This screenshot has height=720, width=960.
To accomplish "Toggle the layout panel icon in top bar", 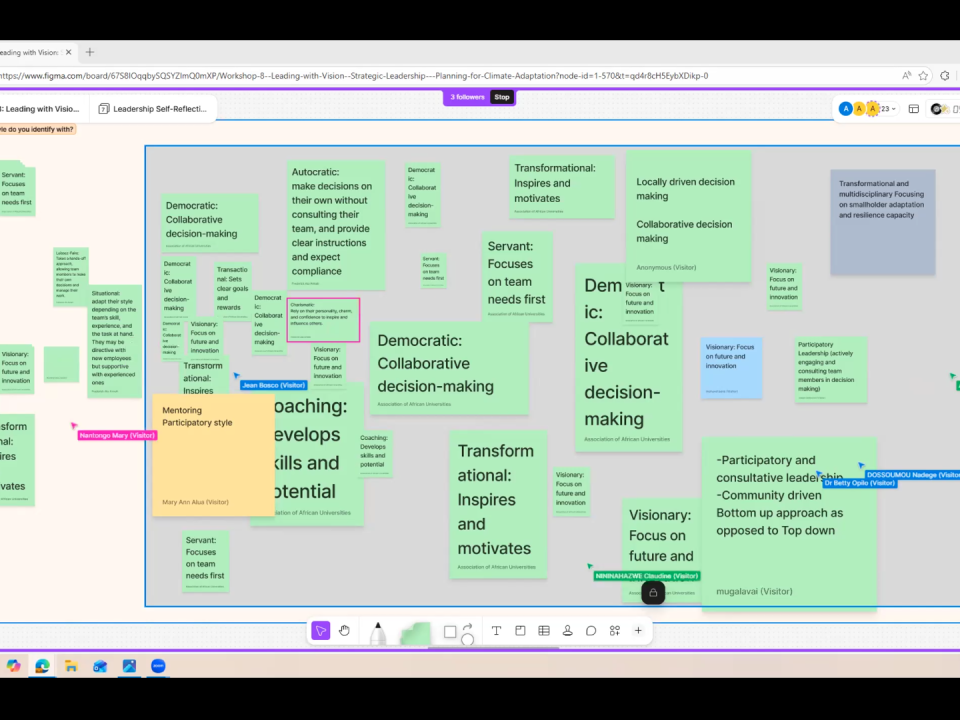I will point(913,109).
